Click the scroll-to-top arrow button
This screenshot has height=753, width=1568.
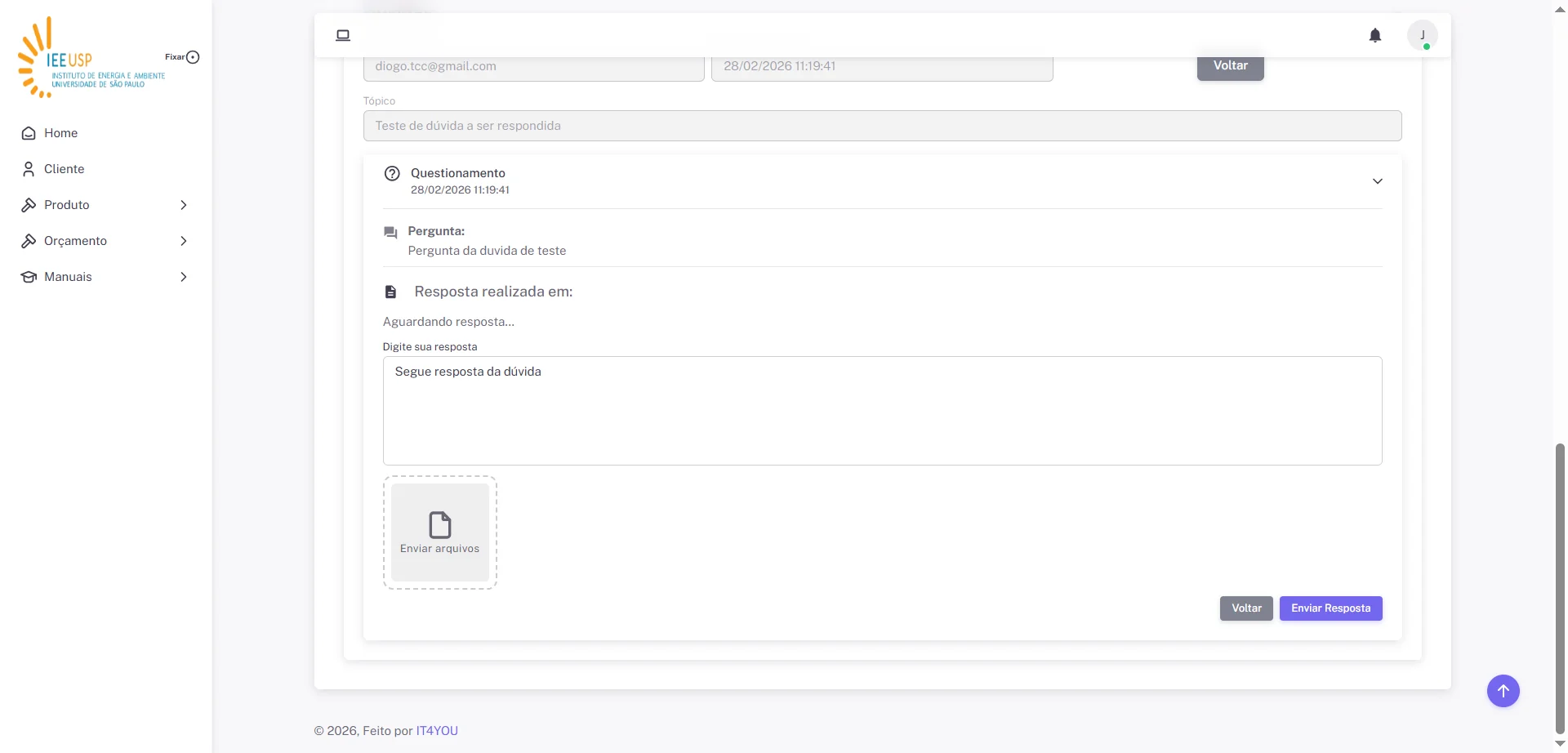tap(1503, 691)
